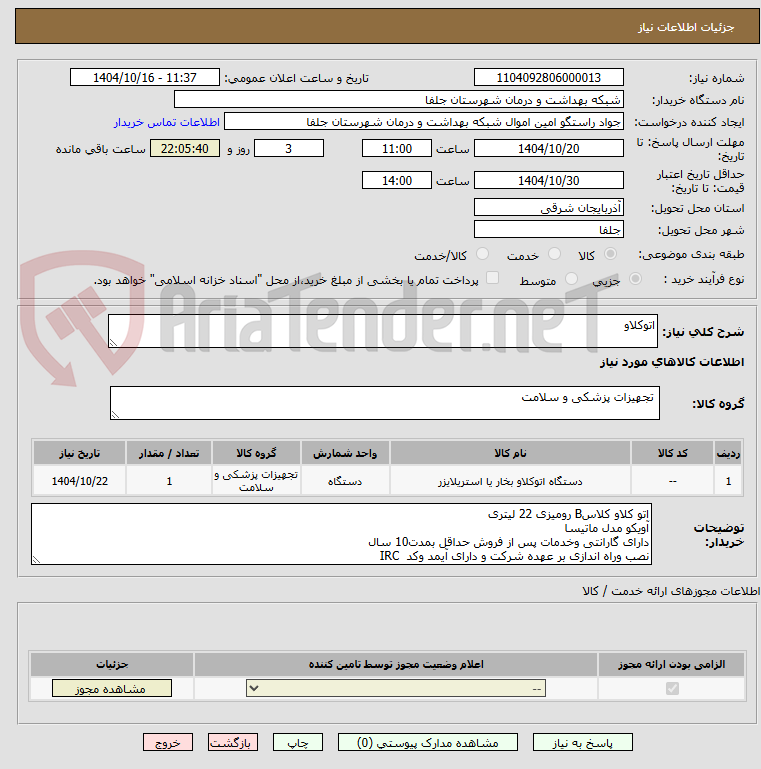Click the resize grip of توضیحات خریدار box
The height and width of the screenshot is (769, 761).
tap(36, 560)
